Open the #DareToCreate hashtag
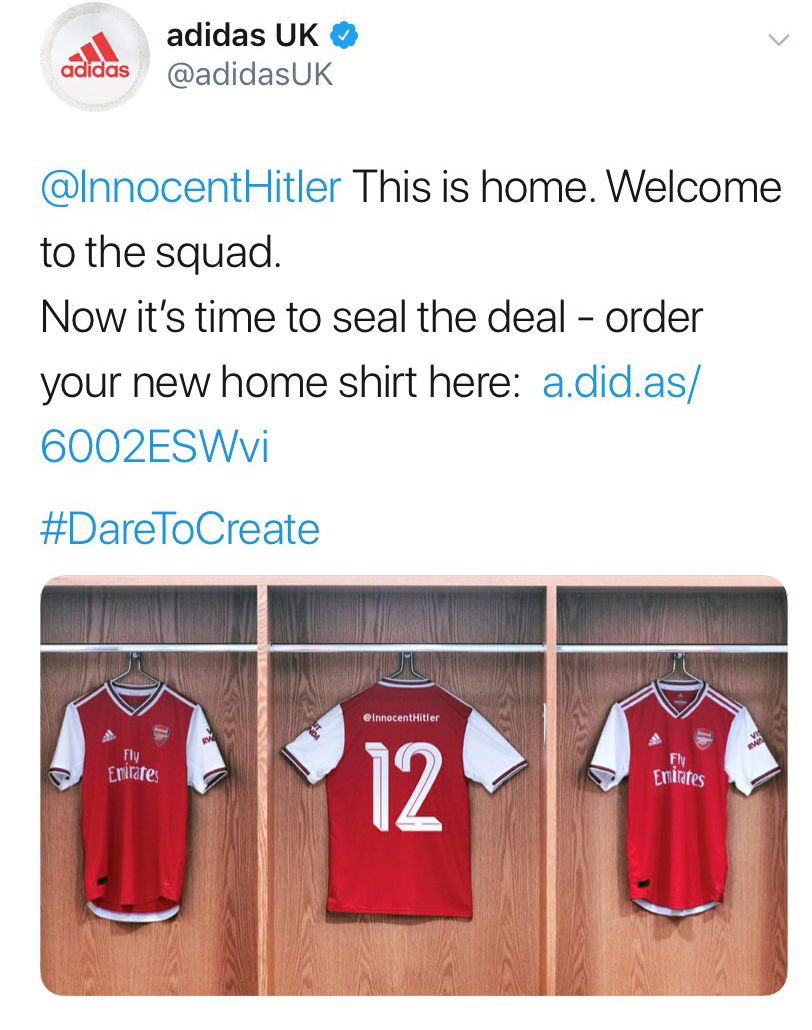The image size is (812, 1030). tap(180, 529)
